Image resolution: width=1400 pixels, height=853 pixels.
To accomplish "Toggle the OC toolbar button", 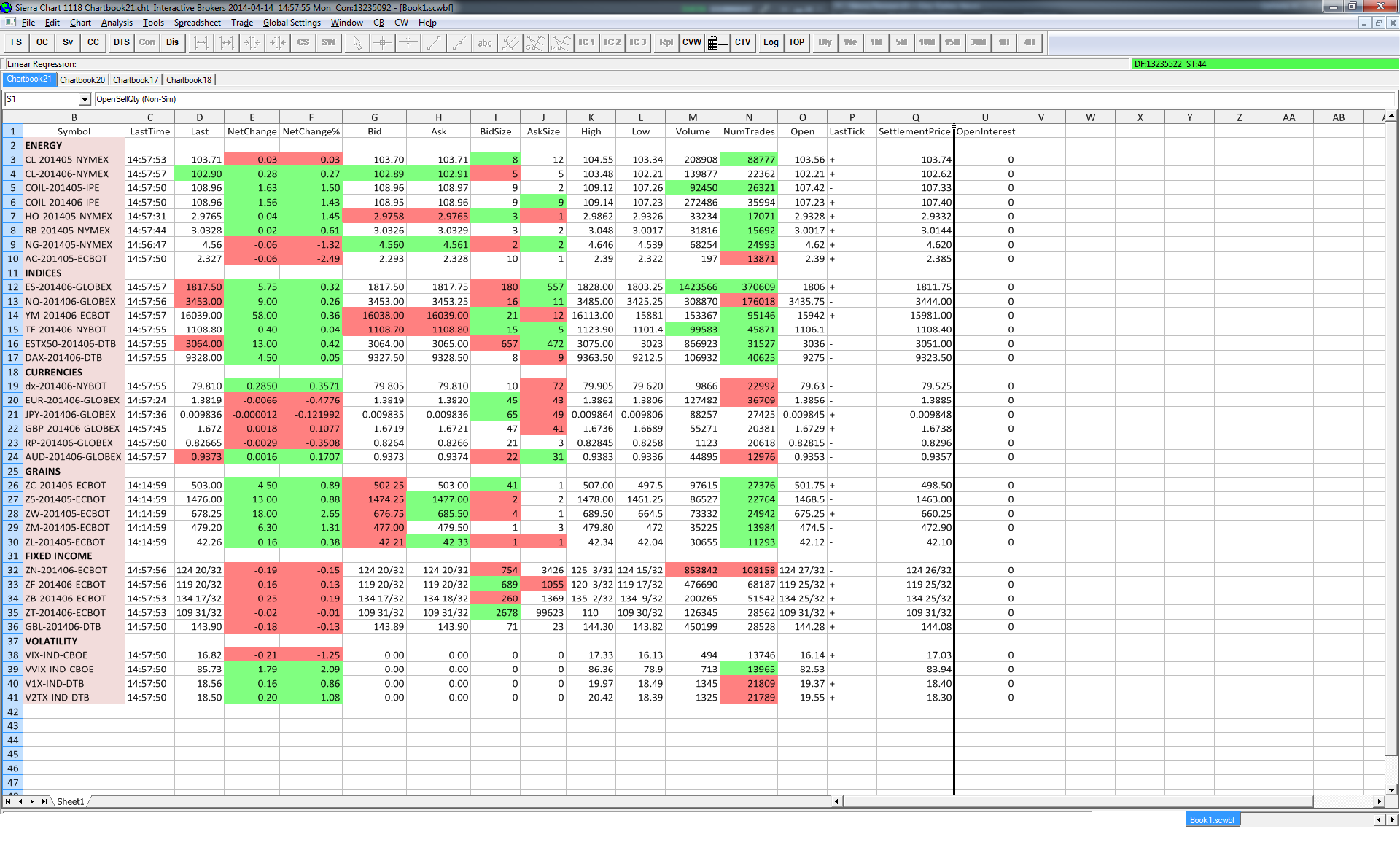I will pos(42,42).
